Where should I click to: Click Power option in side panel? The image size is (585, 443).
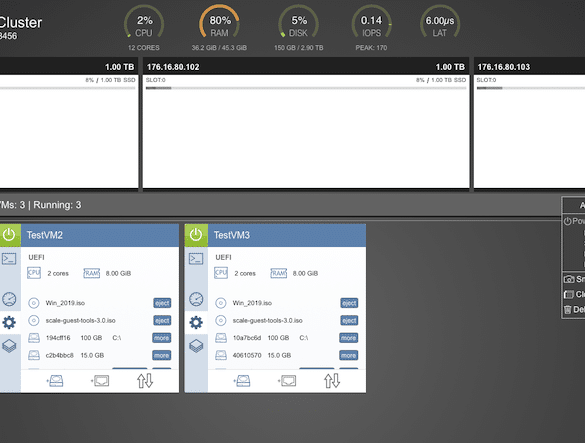pyautogui.click(x=574, y=221)
